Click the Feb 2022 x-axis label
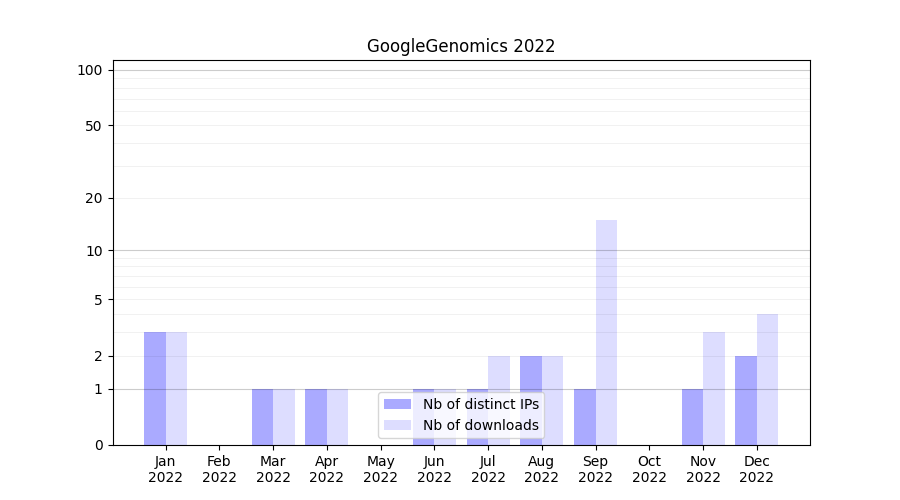The image size is (900, 500). click(219, 469)
